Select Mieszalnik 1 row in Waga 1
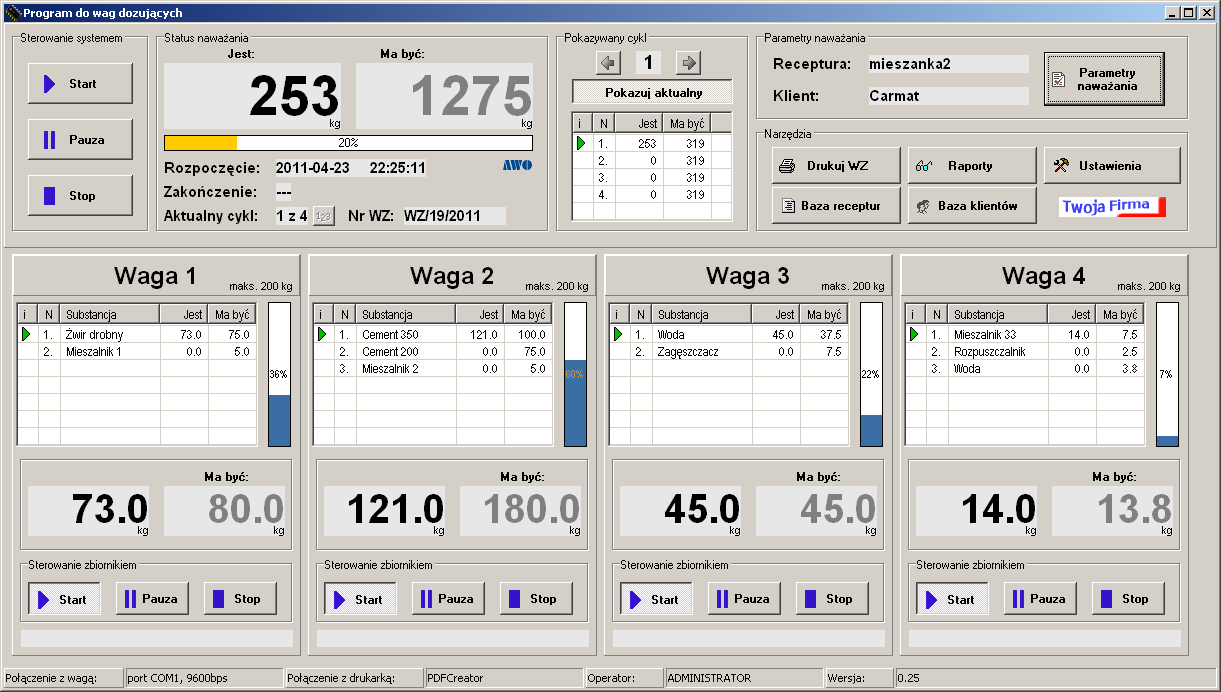This screenshot has height=692, width=1221. (138, 352)
